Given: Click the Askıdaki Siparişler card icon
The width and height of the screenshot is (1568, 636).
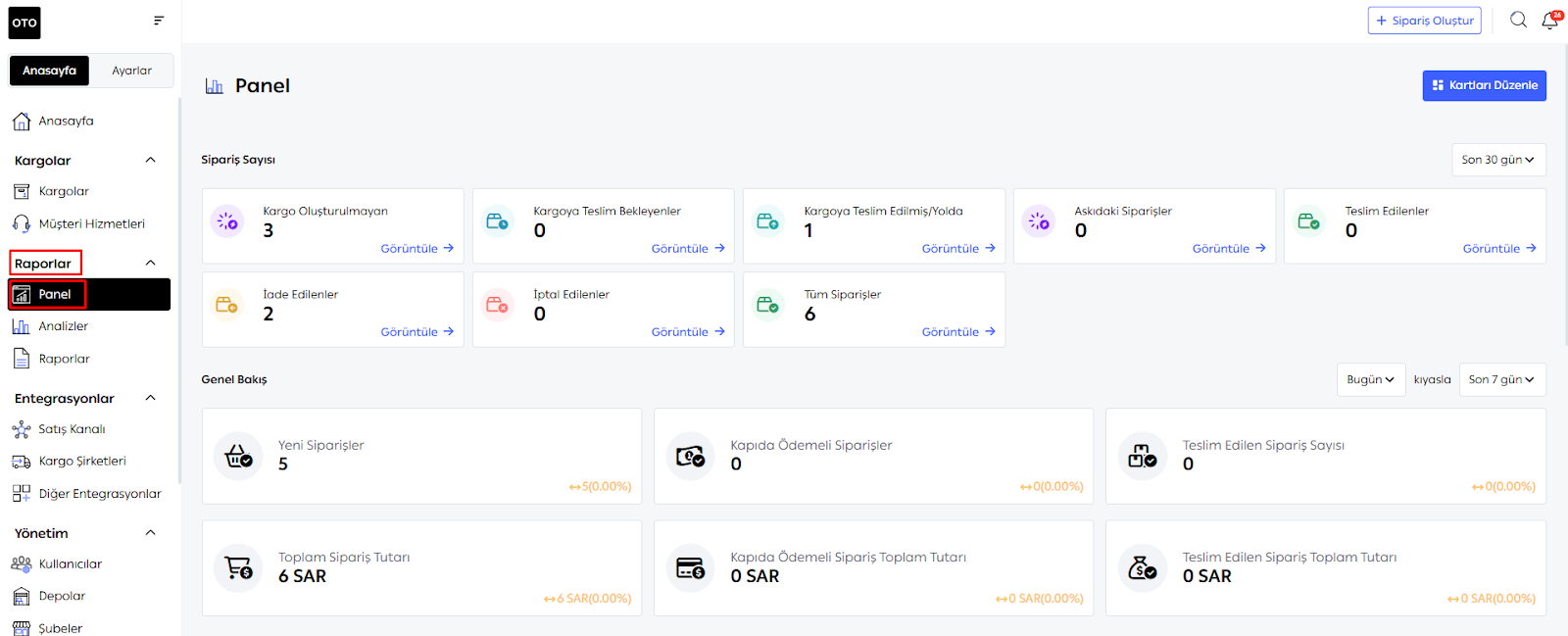Looking at the screenshot, I should coord(1039,221).
